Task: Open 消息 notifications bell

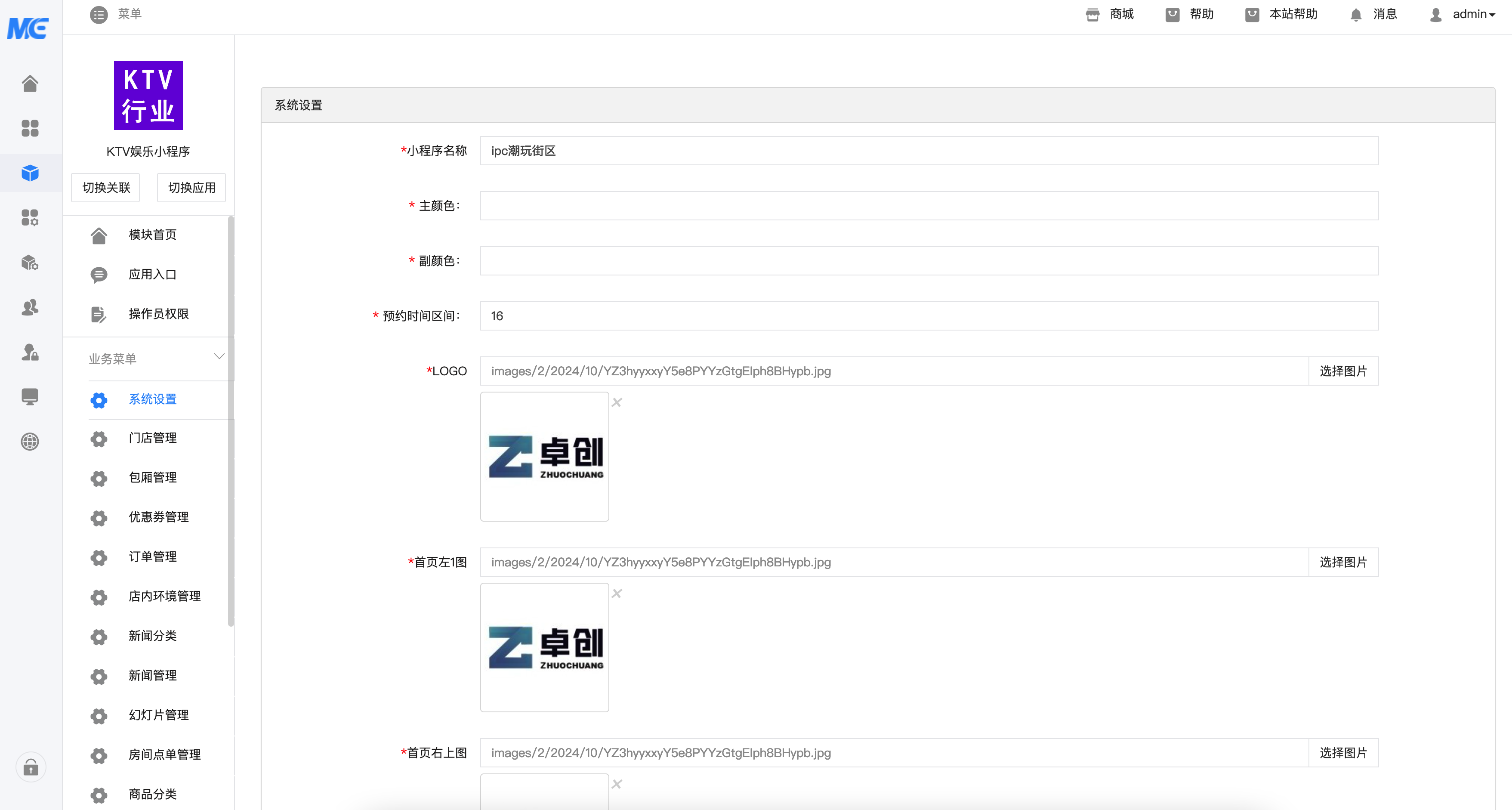Action: tap(1373, 14)
